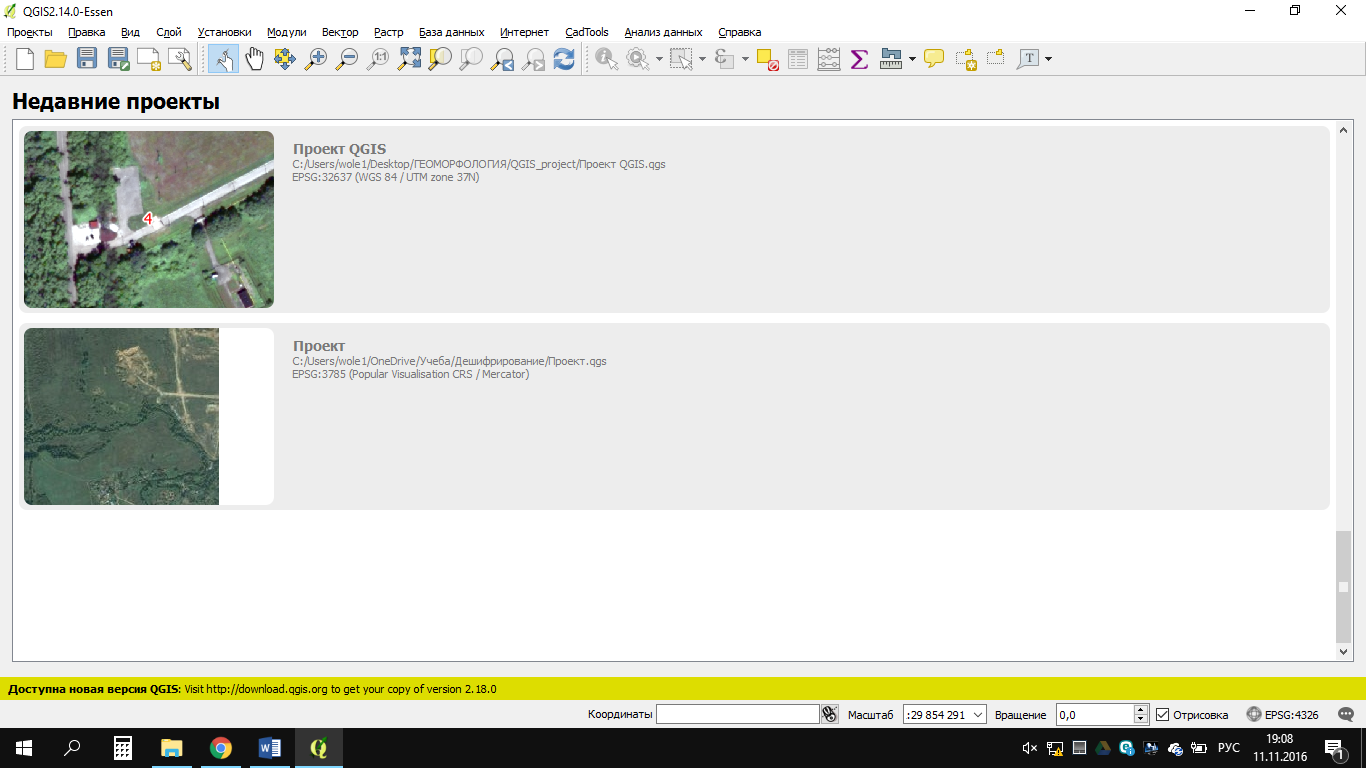1366x768 pixels.
Task: Expand the Text Annotation dropdown arrow
Action: coord(1048,59)
